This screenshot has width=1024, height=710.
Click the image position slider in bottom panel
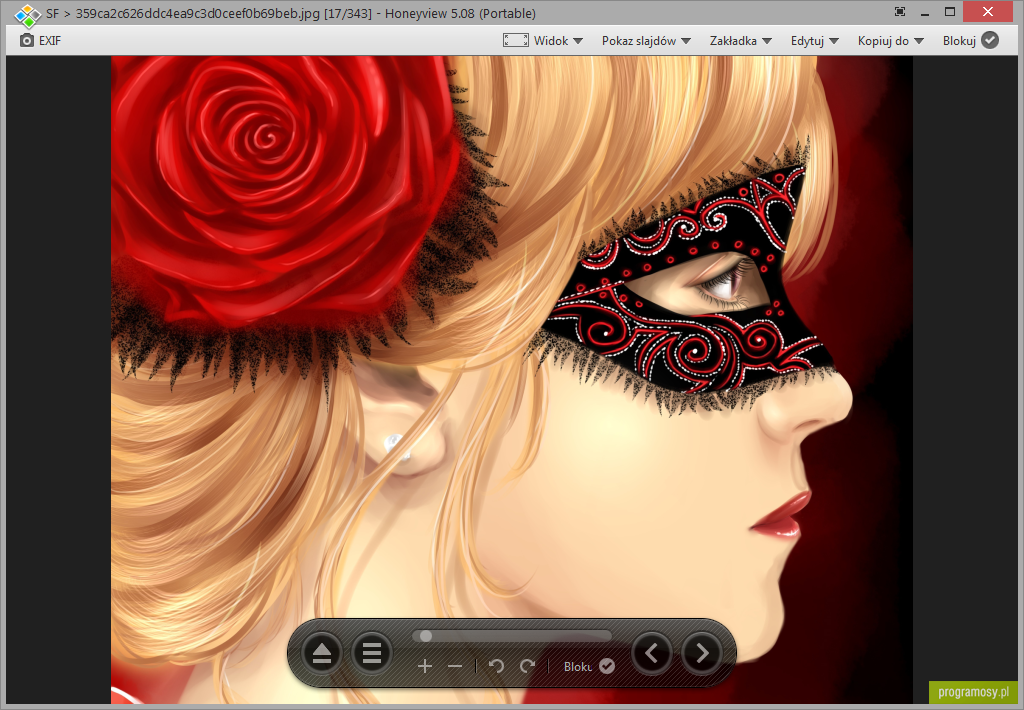coord(512,636)
